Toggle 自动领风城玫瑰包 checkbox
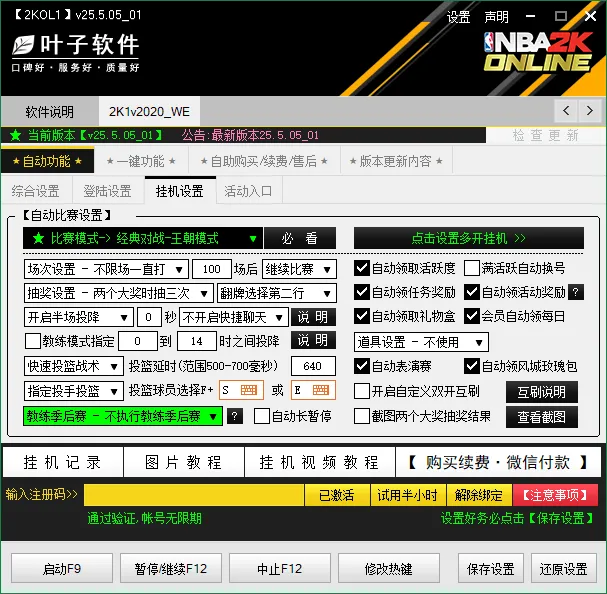Viewport: 607px width, 594px height. [x=472, y=366]
